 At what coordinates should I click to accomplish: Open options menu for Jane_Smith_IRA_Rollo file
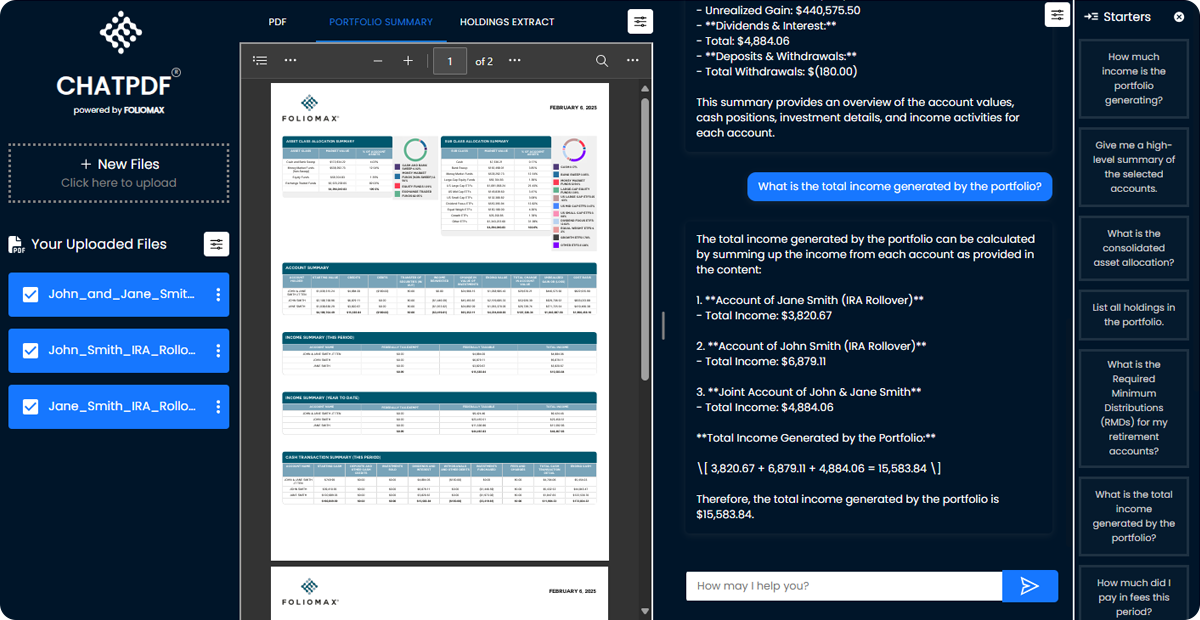click(x=218, y=407)
